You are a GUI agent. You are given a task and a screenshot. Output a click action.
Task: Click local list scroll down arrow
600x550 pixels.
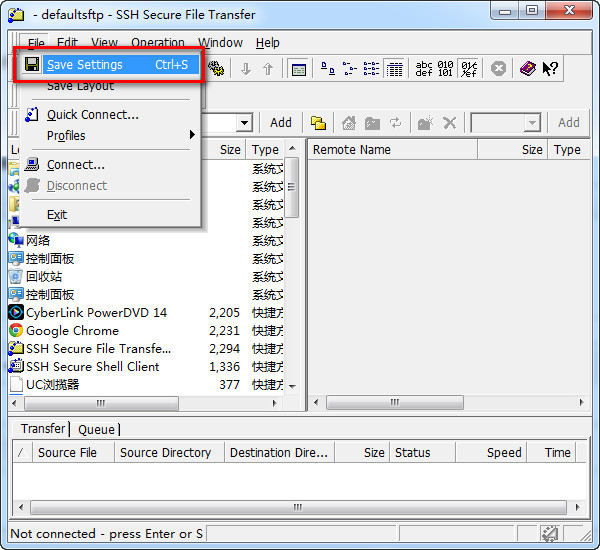pyautogui.click(x=292, y=387)
